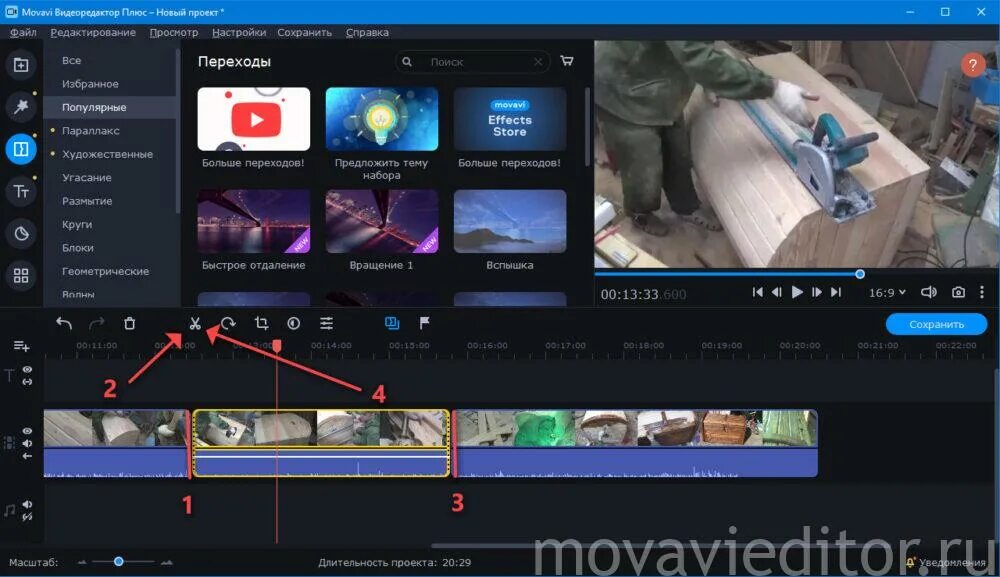This screenshot has width=1000, height=577.
Task: Open the Filters tab with magic wand icon
Action: click(21, 106)
